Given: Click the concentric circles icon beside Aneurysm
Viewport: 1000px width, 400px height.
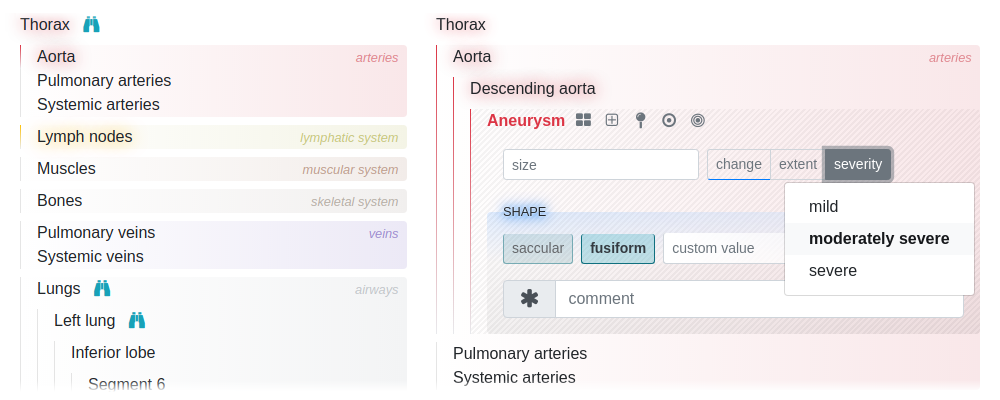Looking at the screenshot, I should click(698, 120).
